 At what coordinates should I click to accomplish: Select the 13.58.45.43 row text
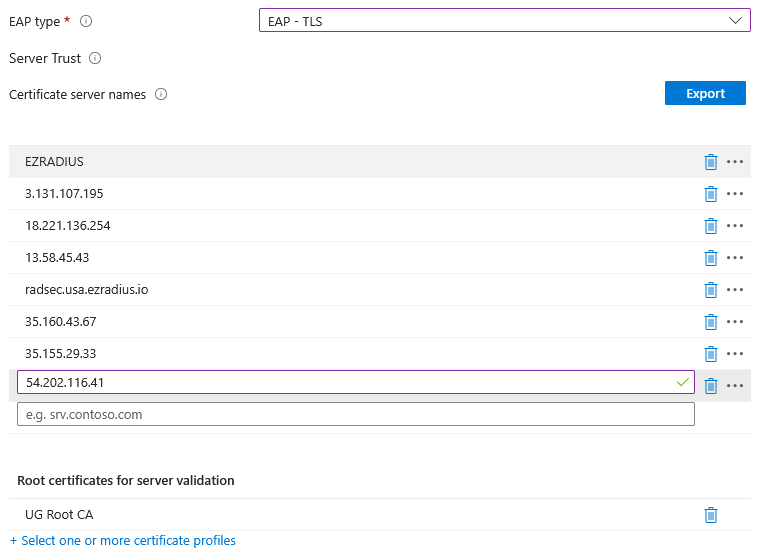tap(57, 258)
